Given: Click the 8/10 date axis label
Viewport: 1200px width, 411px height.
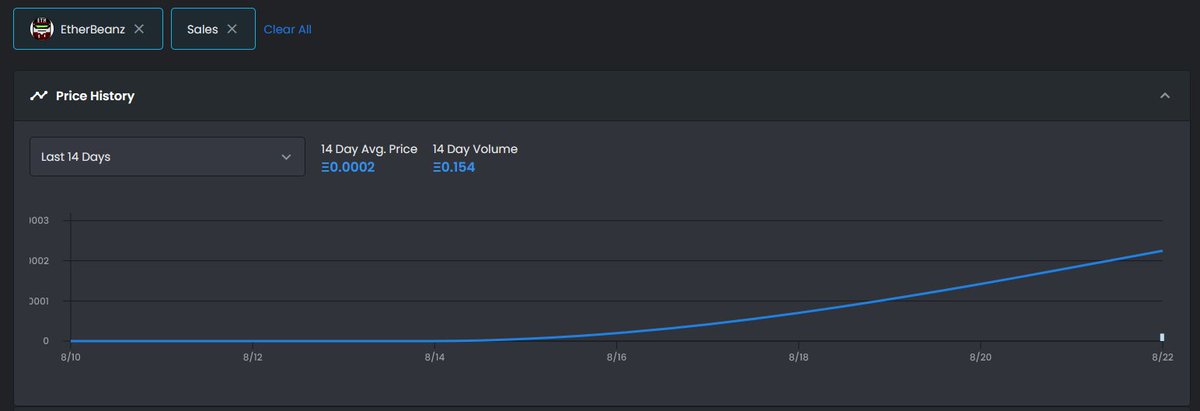Looking at the screenshot, I should click(70, 357).
